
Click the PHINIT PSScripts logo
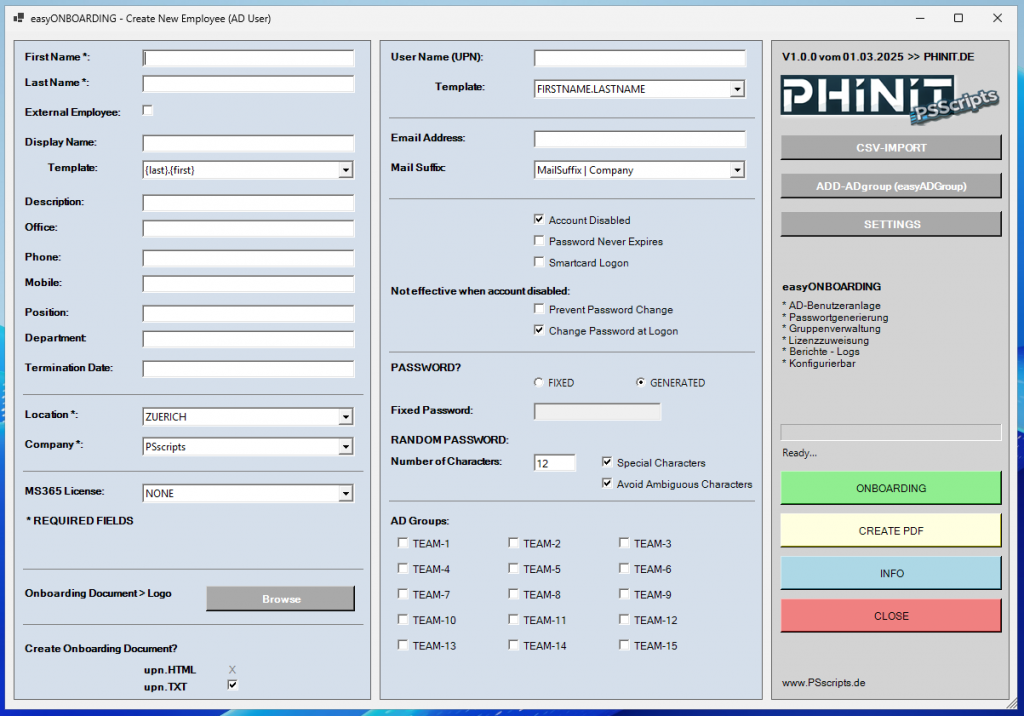pyautogui.click(x=889, y=100)
